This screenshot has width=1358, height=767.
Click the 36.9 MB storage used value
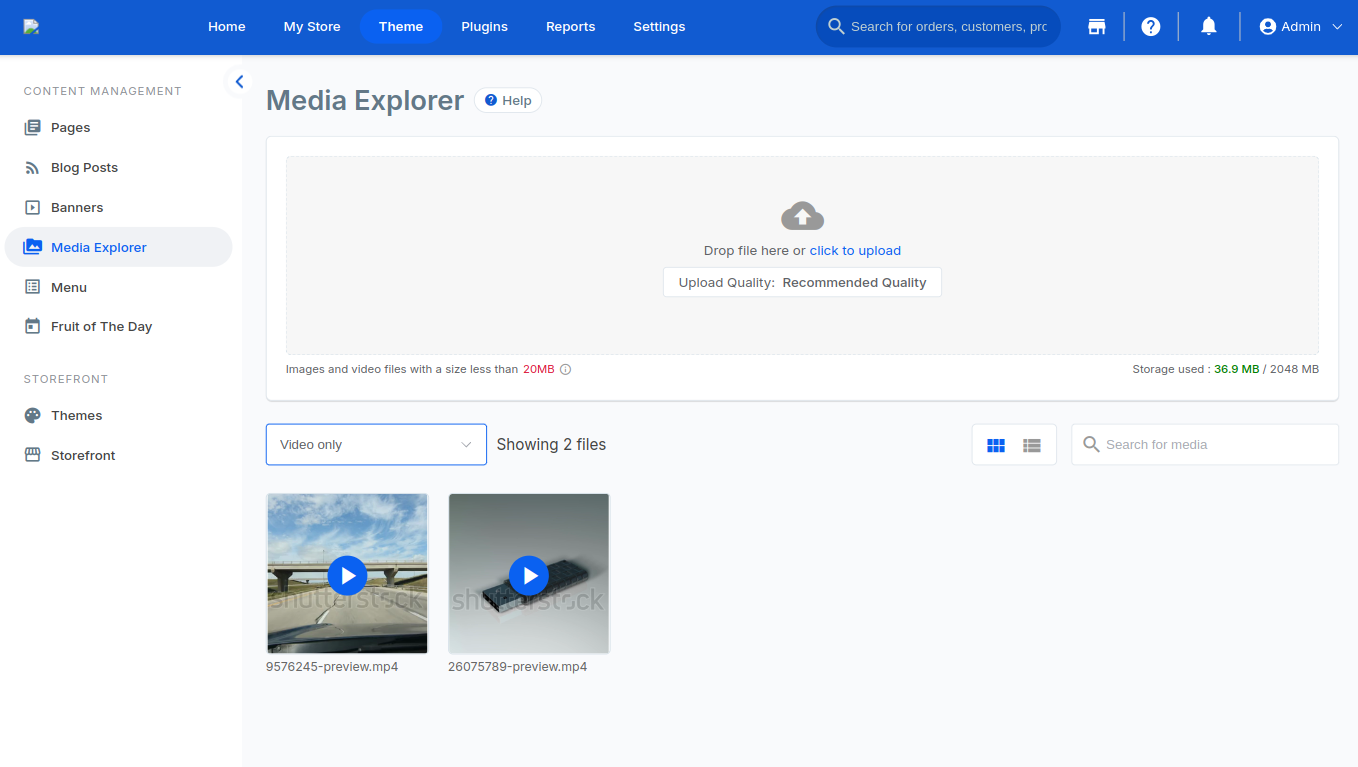pos(1237,369)
